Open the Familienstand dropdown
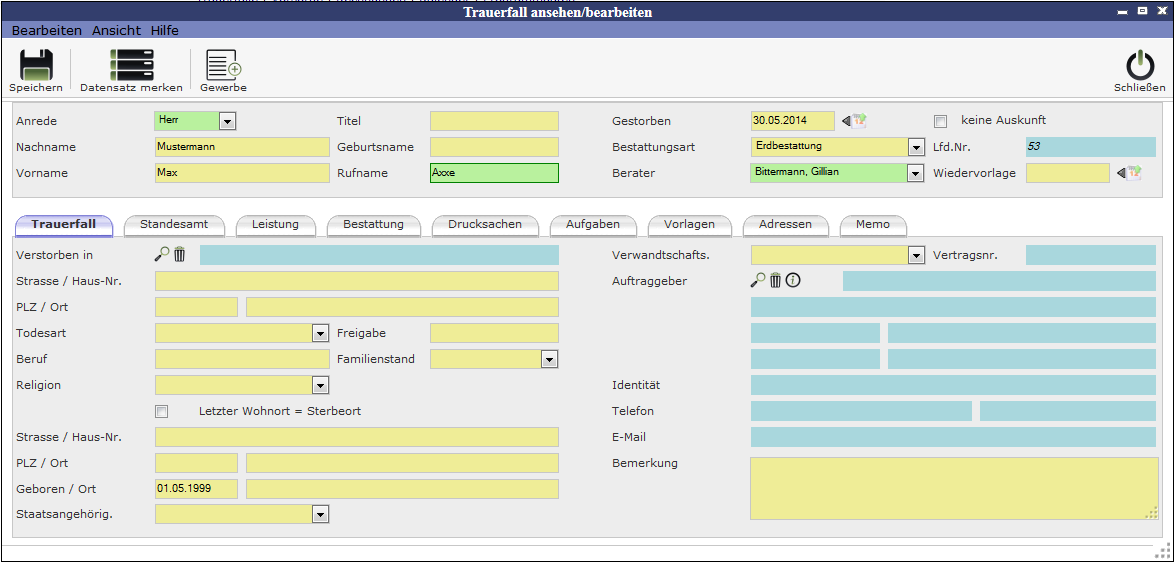Viewport: 1174px width, 562px height. coord(549,359)
